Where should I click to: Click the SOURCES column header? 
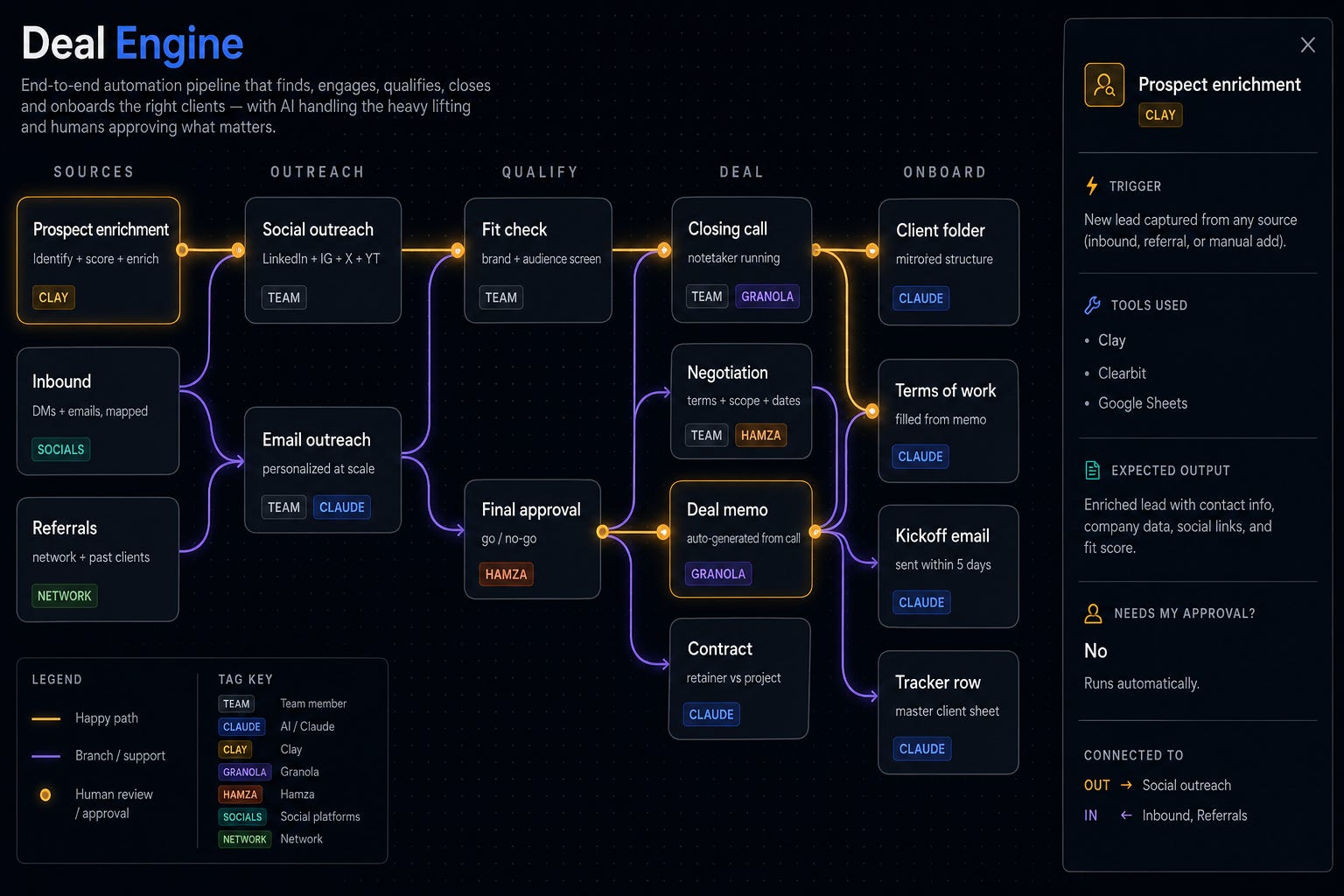click(94, 171)
